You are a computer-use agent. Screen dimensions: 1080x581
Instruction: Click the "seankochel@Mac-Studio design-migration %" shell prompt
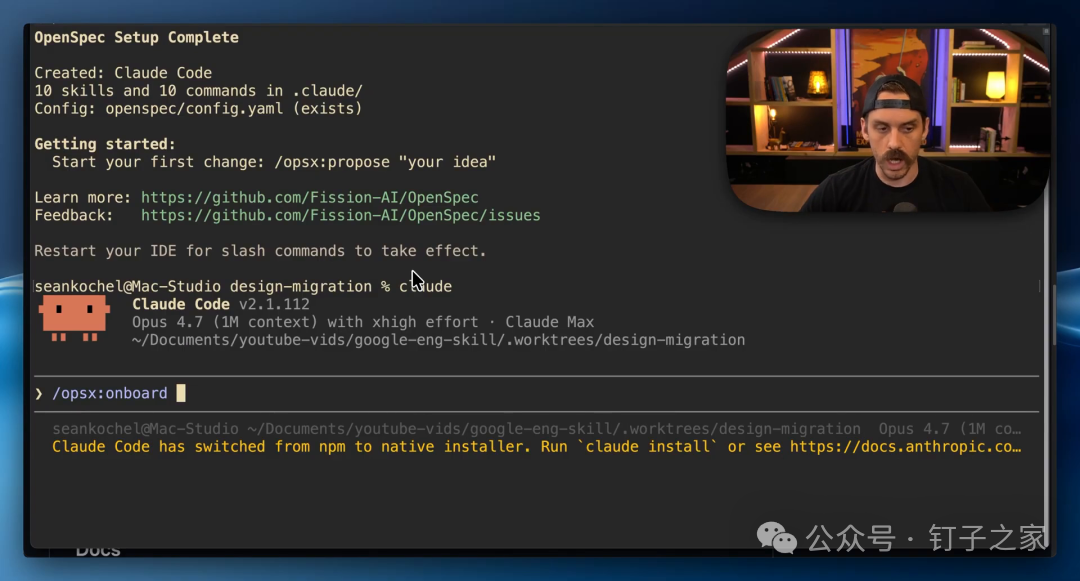[x=212, y=287]
